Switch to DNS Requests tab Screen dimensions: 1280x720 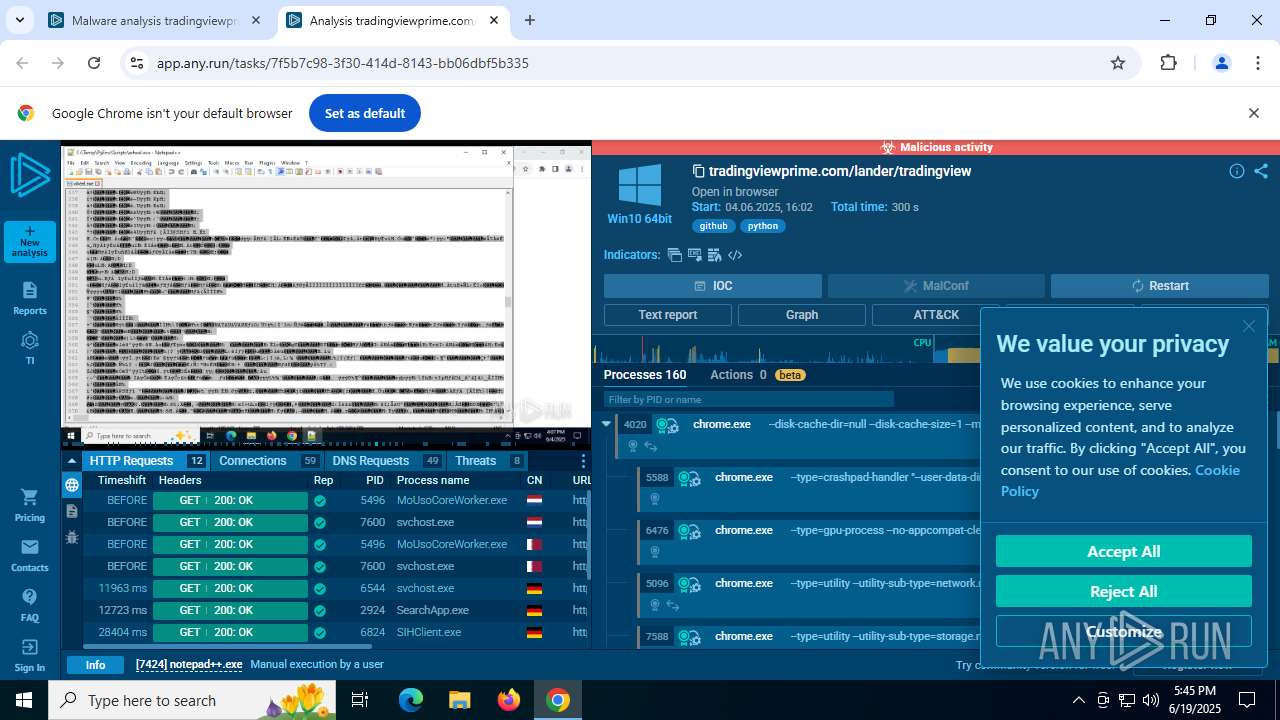(385, 461)
